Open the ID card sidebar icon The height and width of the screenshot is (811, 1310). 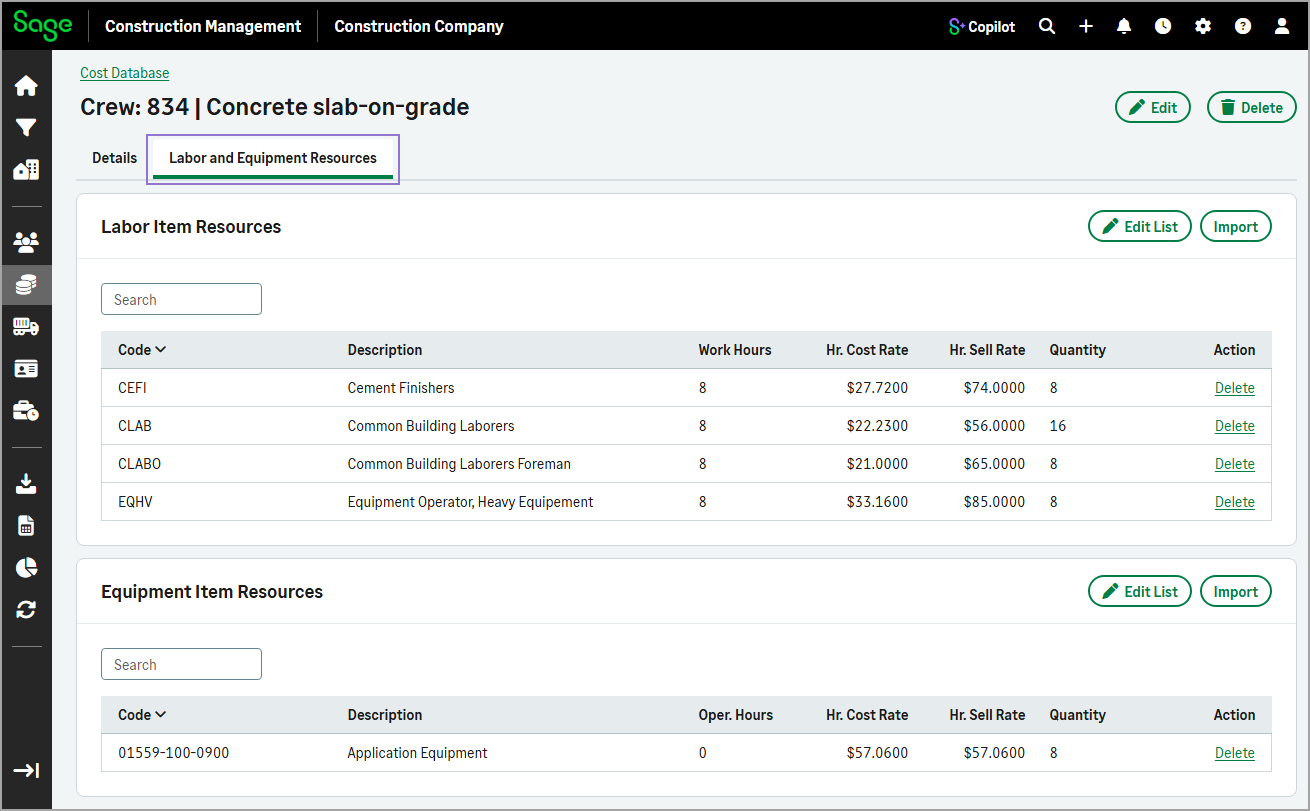[x=26, y=369]
